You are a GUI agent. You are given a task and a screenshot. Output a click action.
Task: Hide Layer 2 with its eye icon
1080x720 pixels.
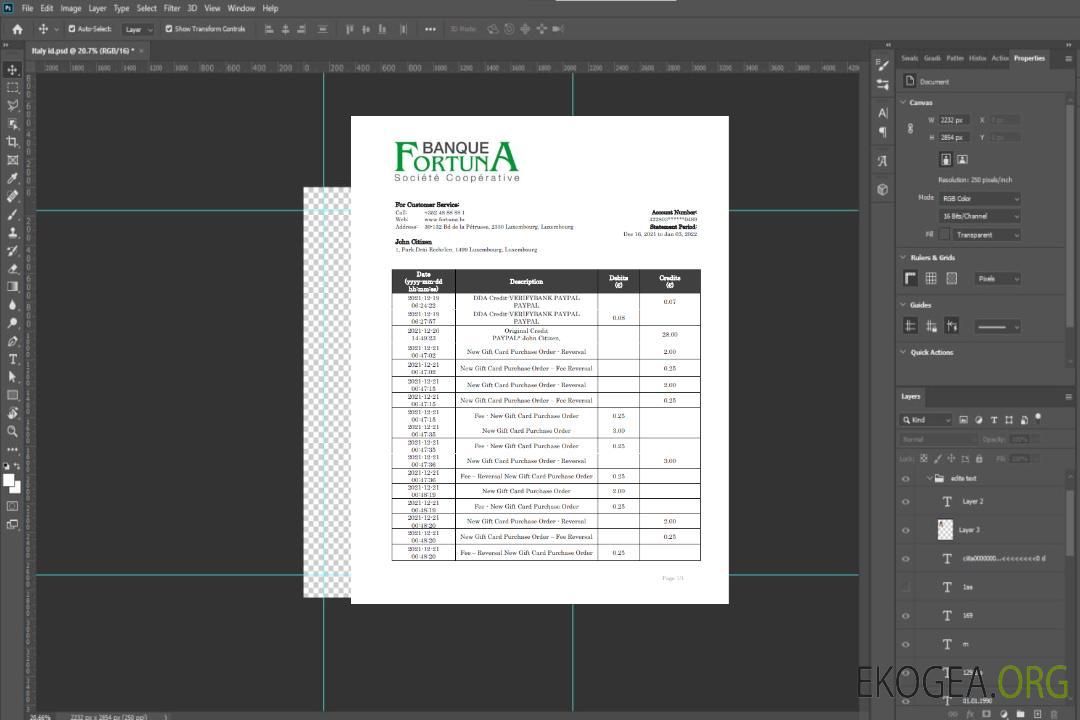pos(906,502)
